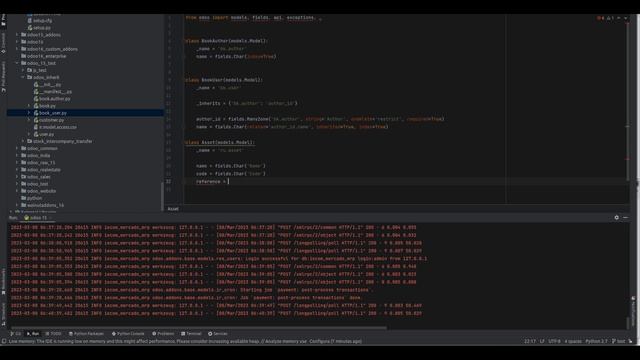This screenshot has height=360, width=640.
Task: Open the Python Console tab
Action: coord(128,333)
